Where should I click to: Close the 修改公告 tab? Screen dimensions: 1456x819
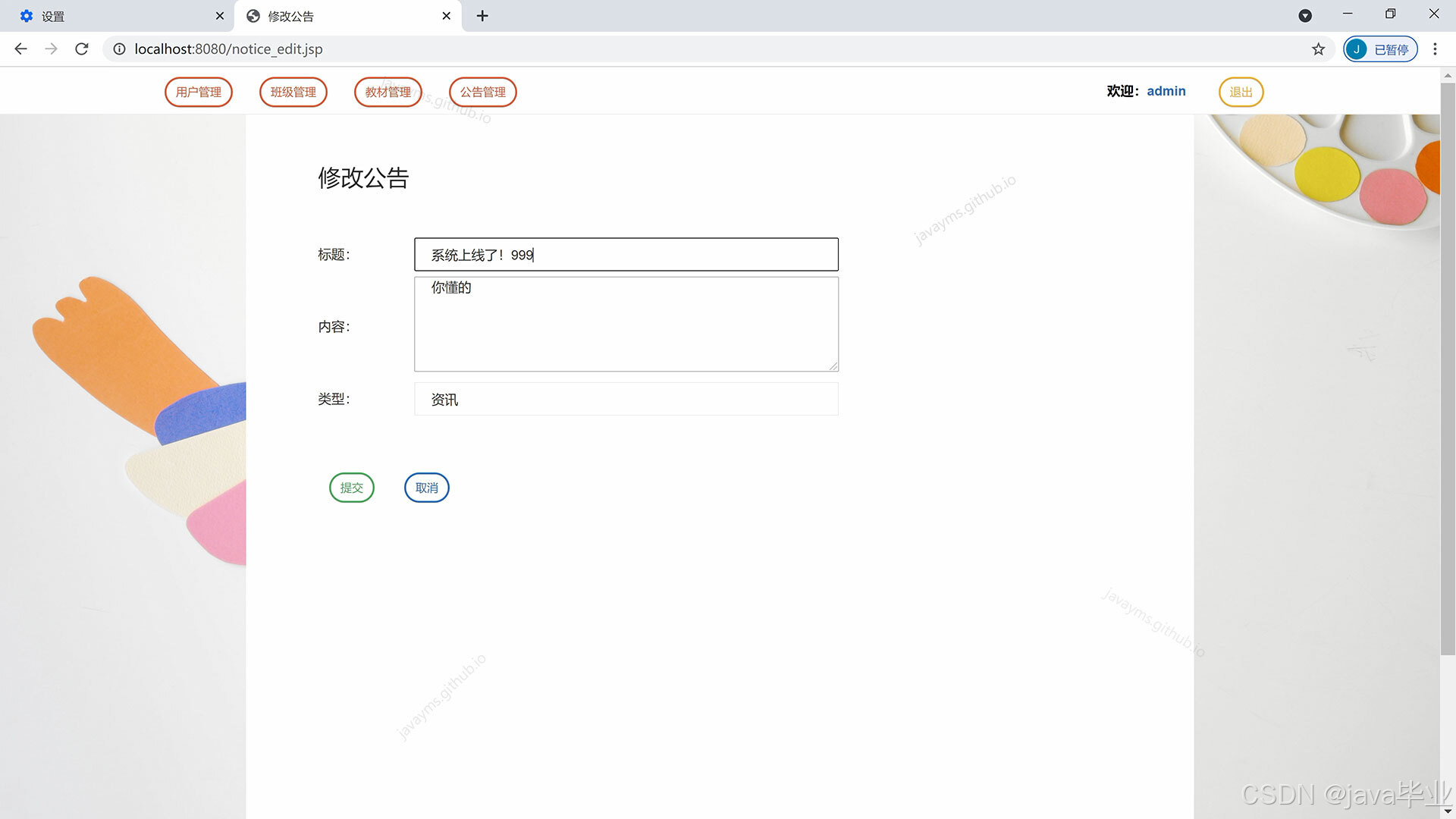coord(447,16)
